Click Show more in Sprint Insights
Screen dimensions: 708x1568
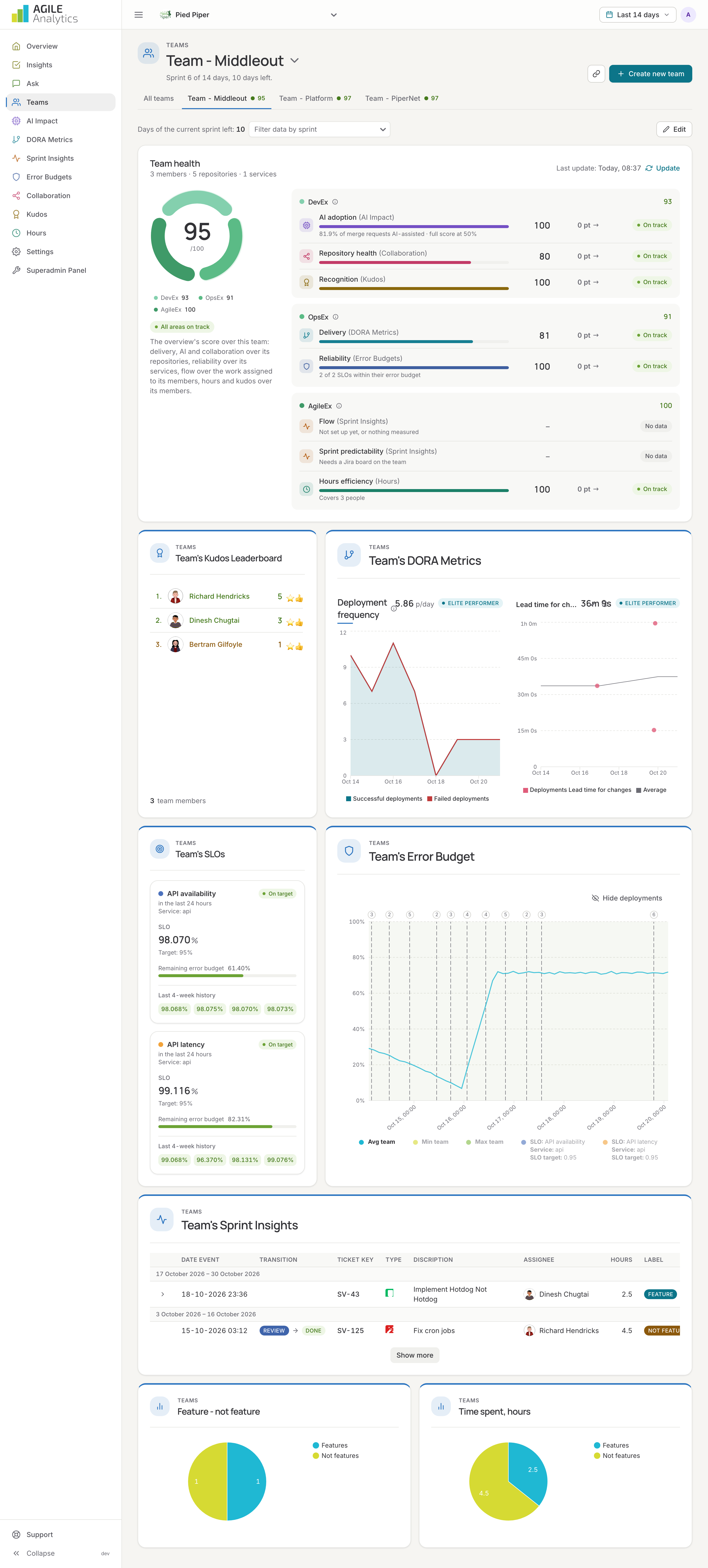414,1355
